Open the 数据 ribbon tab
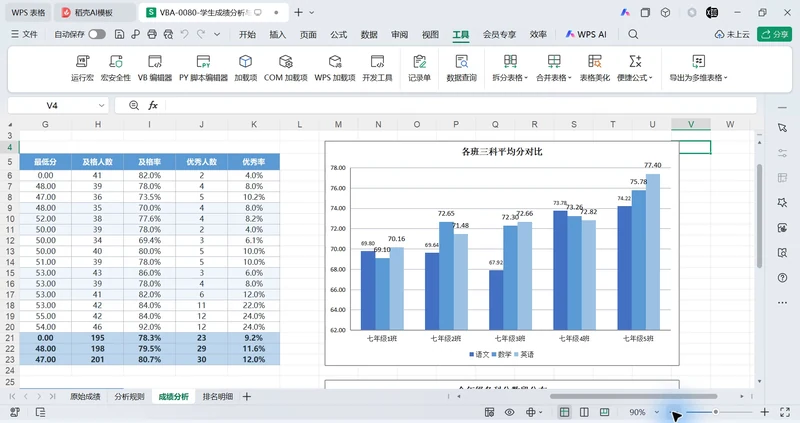 [x=369, y=34]
